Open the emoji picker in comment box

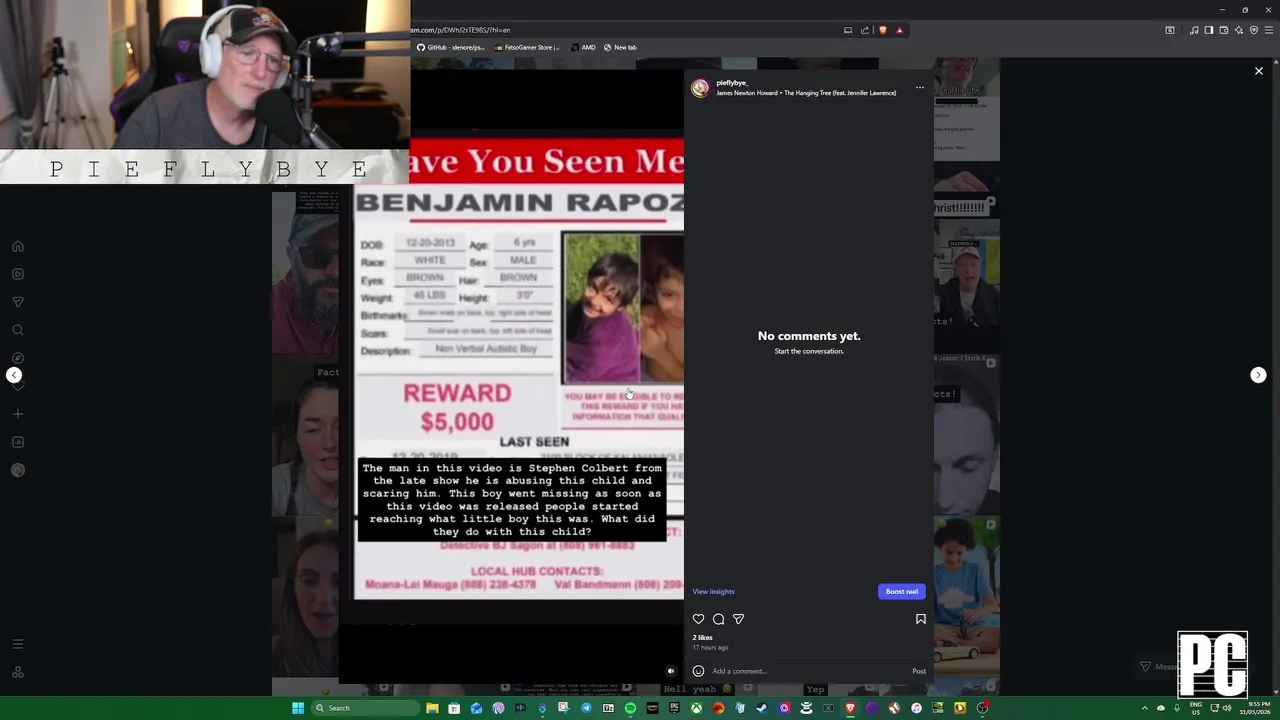pos(698,671)
